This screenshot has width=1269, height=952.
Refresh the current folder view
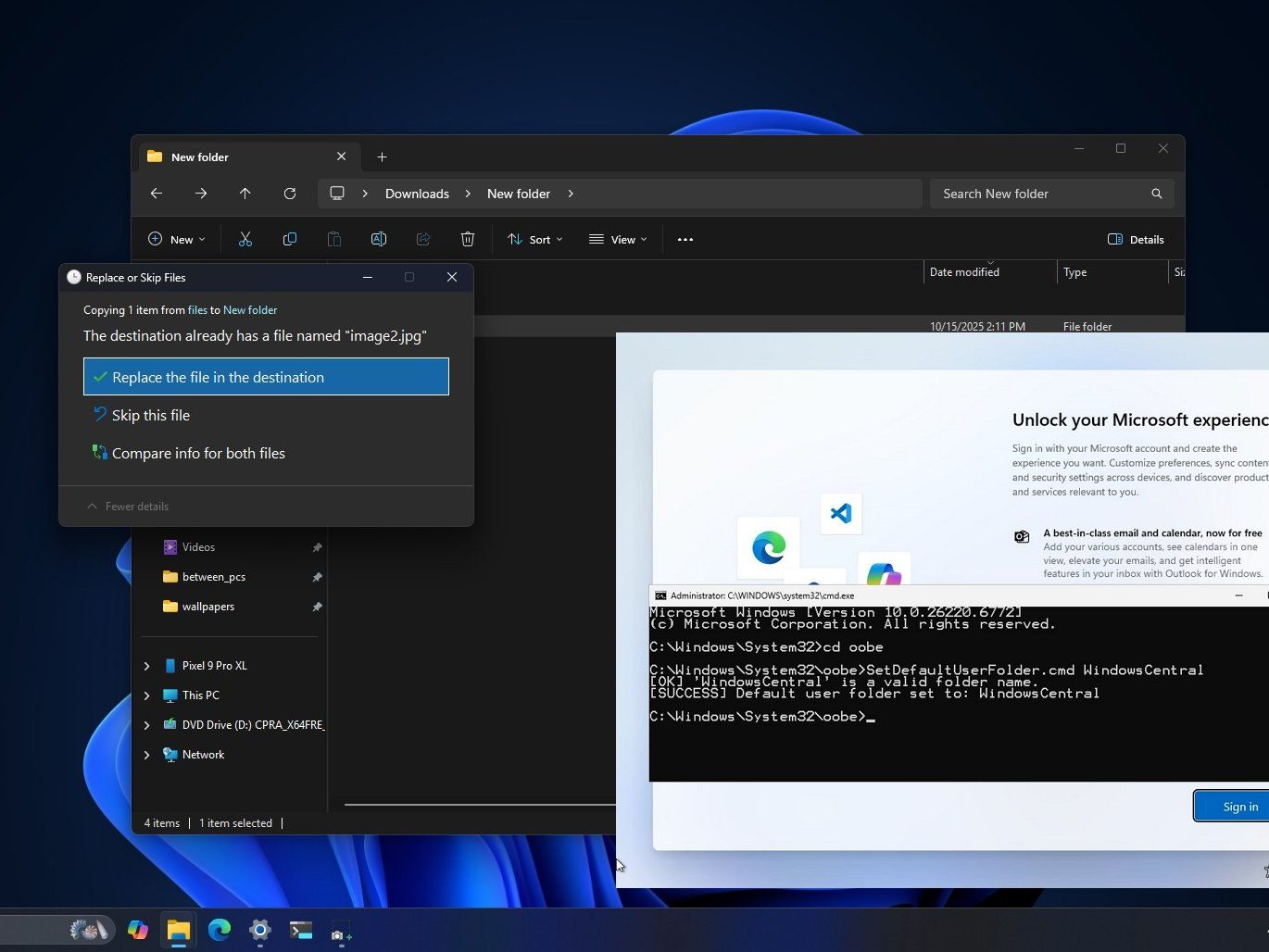(x=290, y=194)
